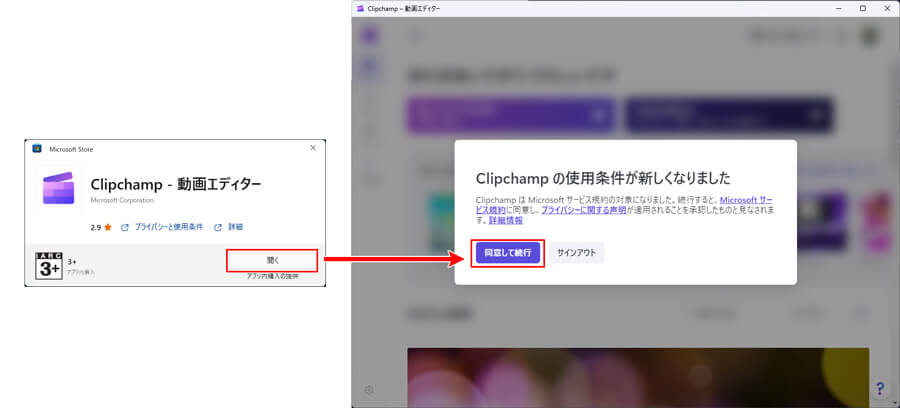
Task: Close the Clipchamp window
Action: 887,9
